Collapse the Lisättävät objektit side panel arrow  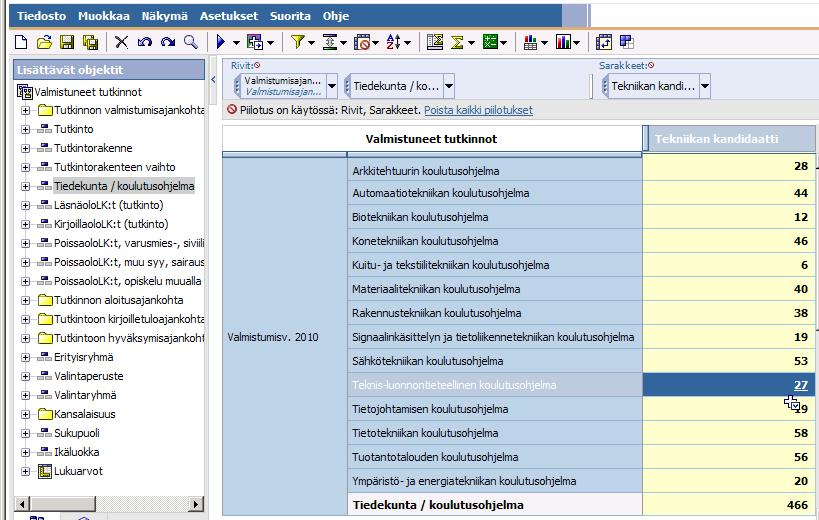click(x=213, y=79)
